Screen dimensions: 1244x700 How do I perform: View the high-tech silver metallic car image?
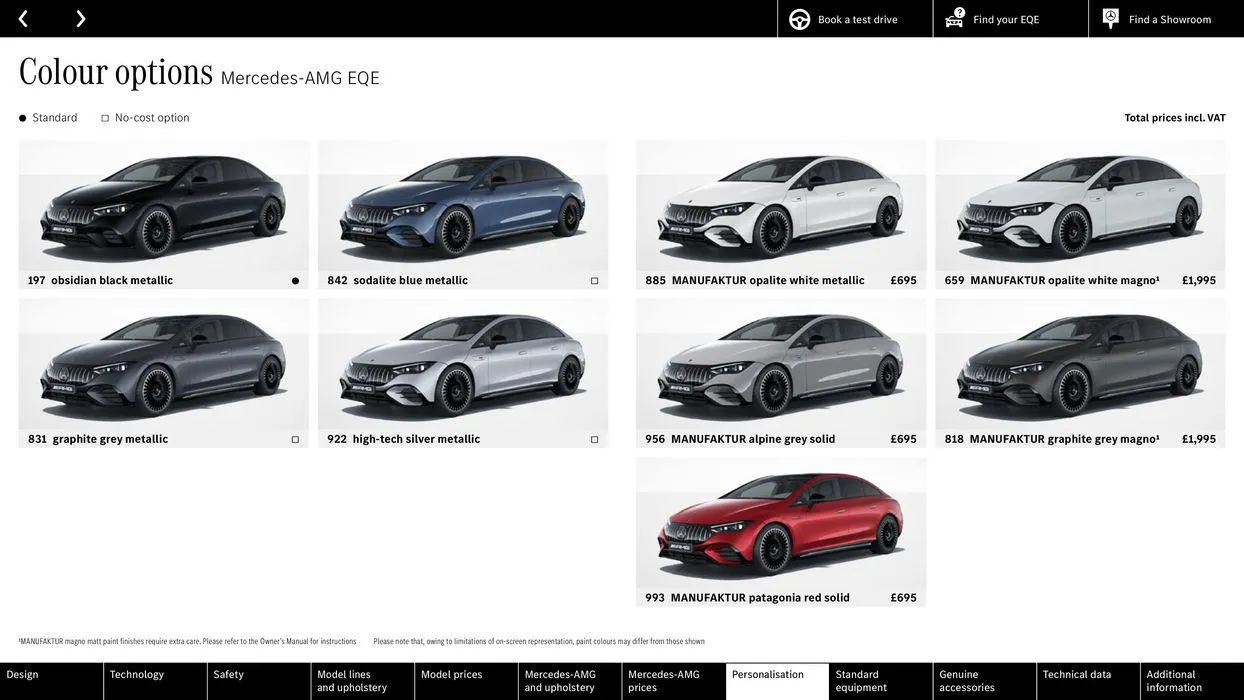[x=463, y=365]
